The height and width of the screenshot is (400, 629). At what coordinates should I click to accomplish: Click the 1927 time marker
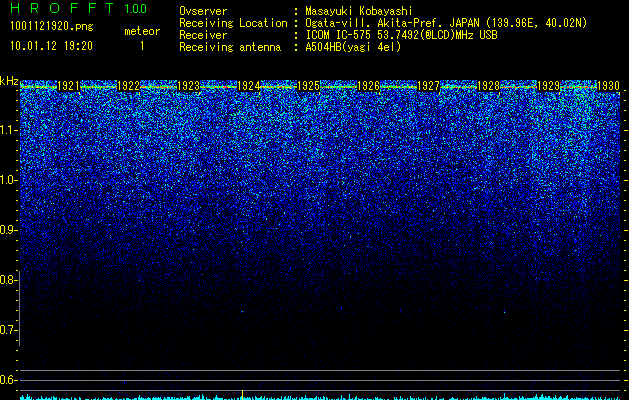tap(428, 86)
